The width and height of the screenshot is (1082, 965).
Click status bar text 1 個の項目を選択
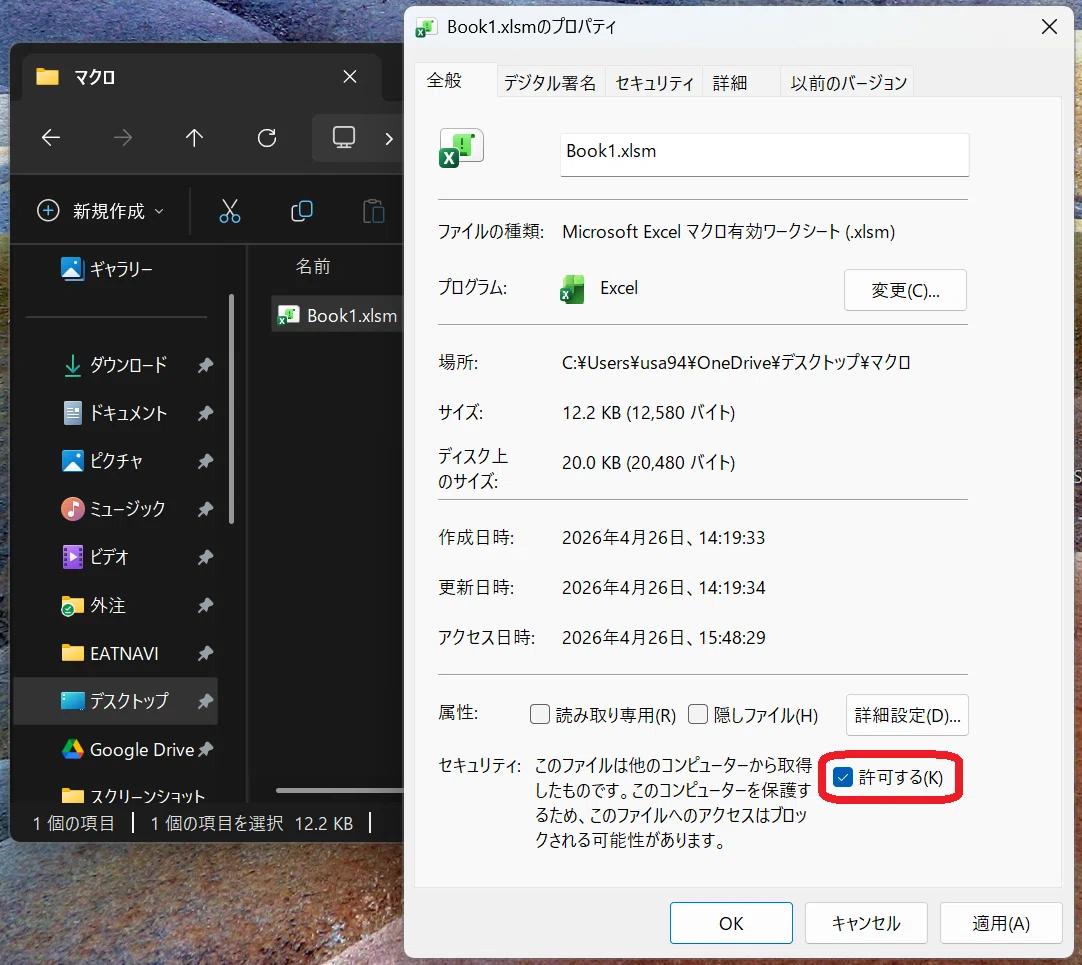[217, 823]
